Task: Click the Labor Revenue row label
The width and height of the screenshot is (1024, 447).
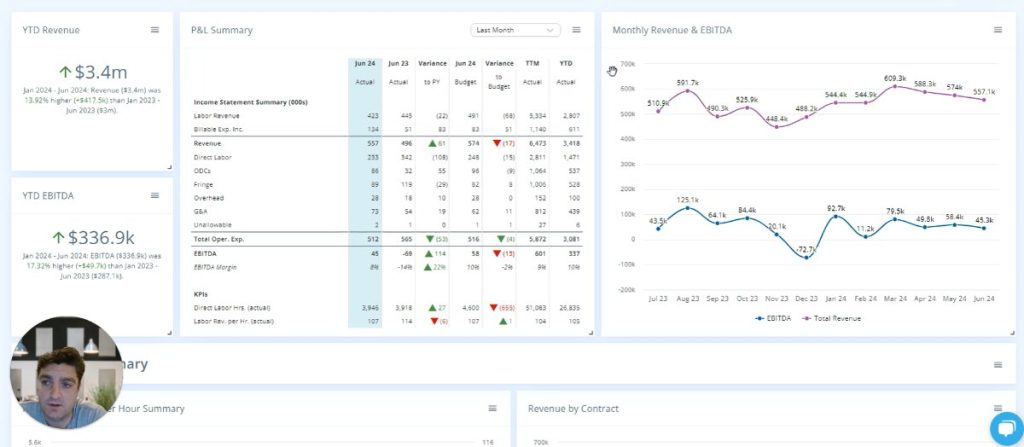Action: [217, 116]
